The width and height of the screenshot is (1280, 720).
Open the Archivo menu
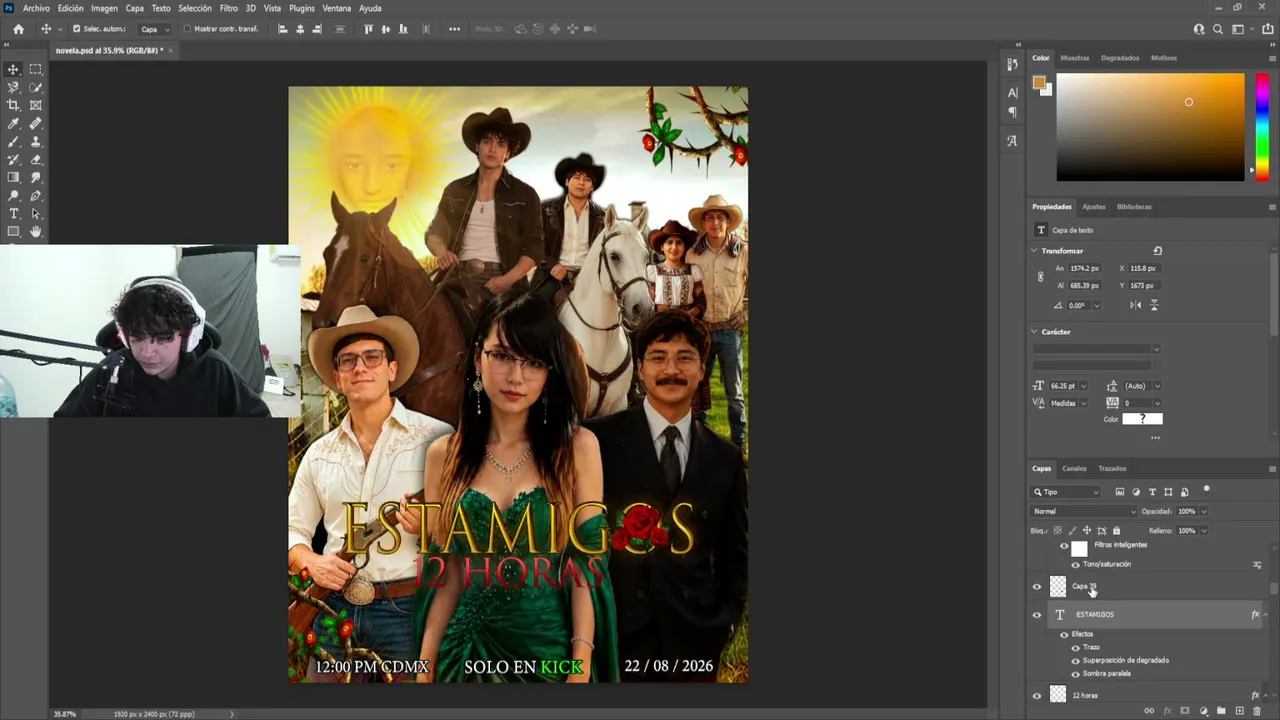click(36, 8)
